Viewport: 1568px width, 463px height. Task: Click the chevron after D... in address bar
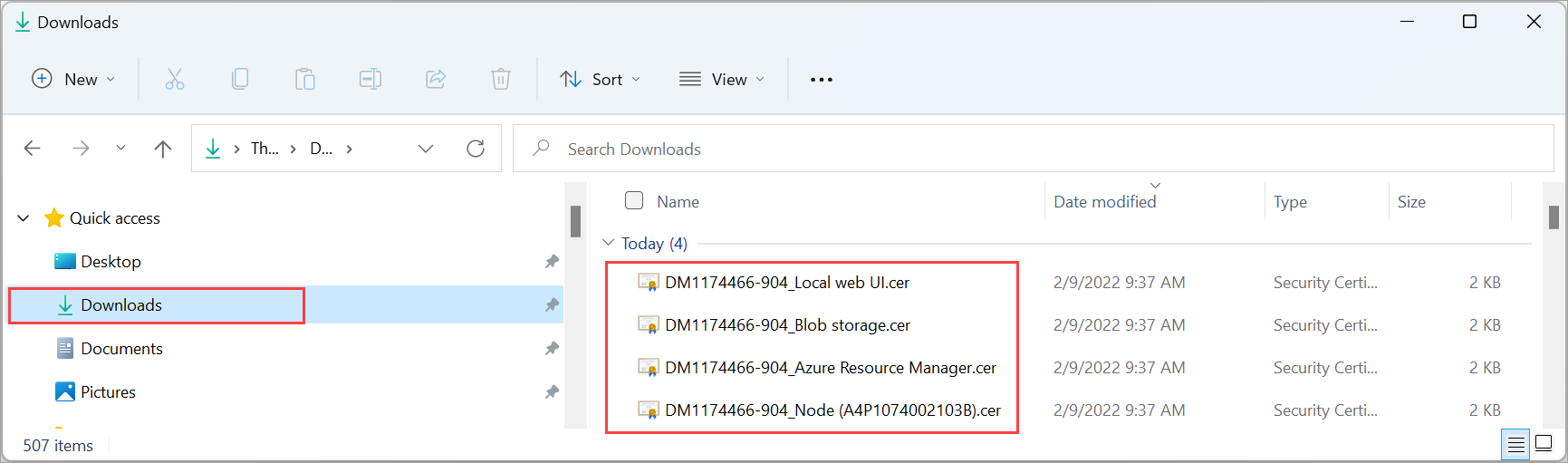pos(350,149)
